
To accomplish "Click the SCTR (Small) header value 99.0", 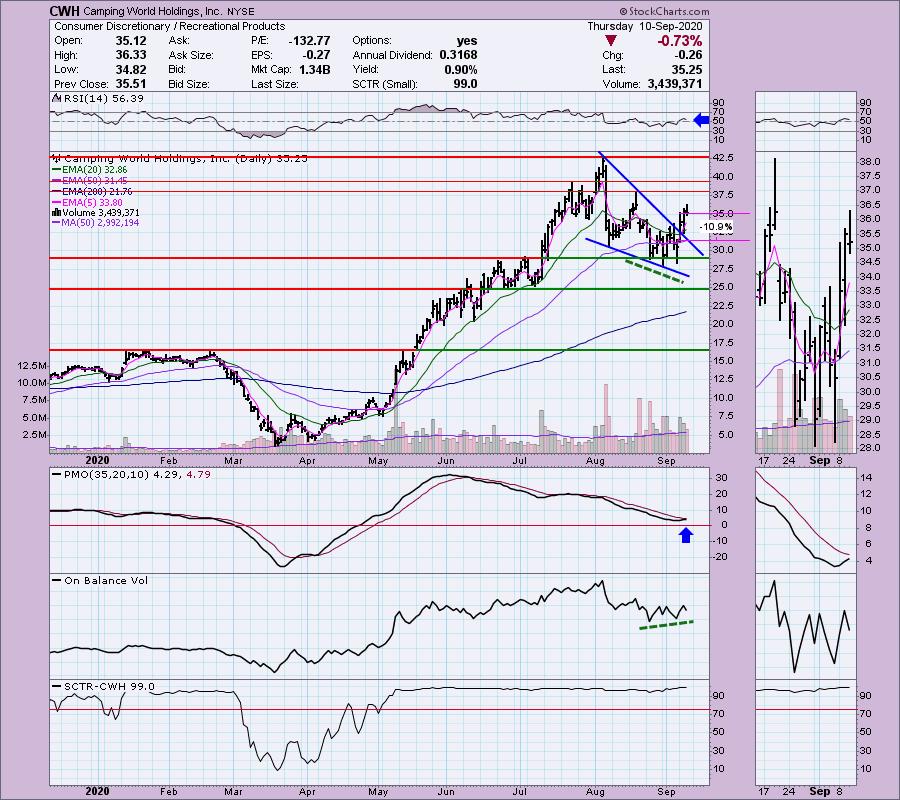I will pyautogui.click(x=465, y=84).
